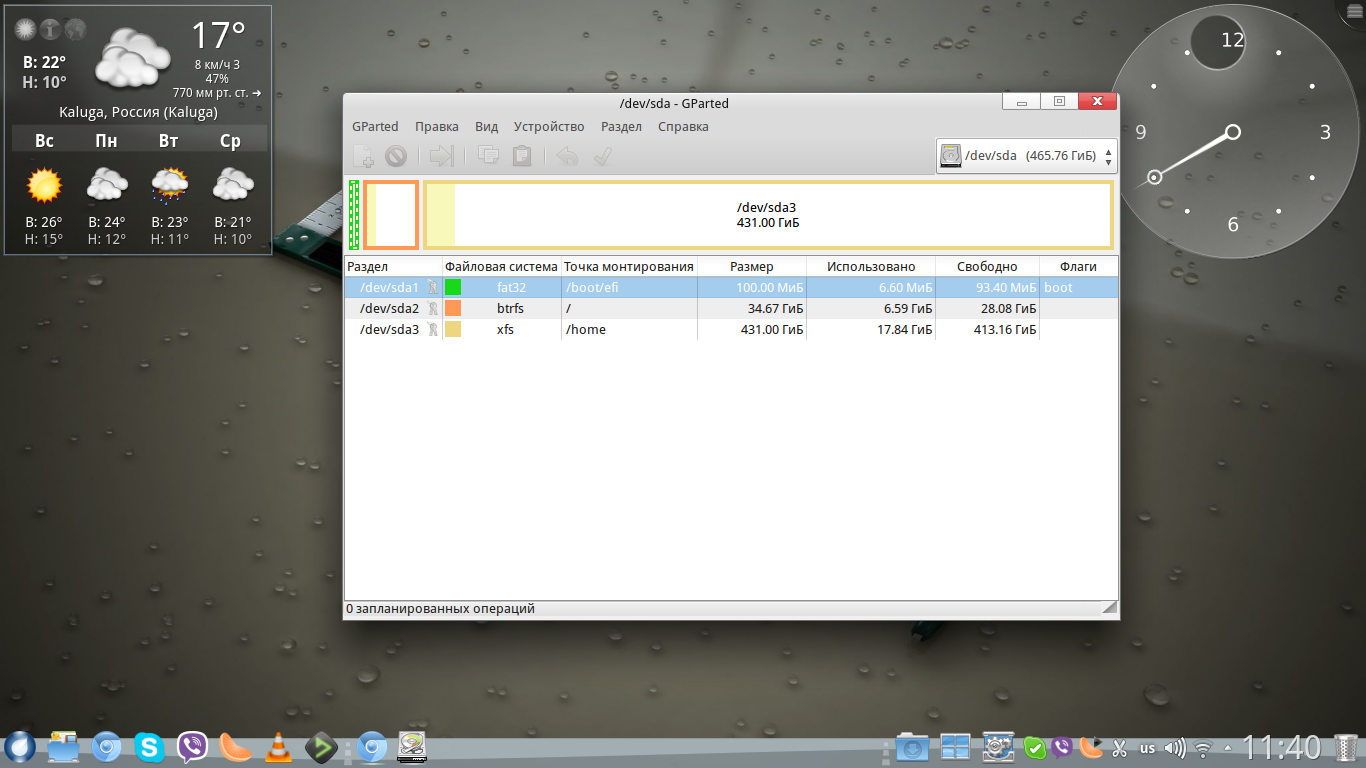
Task: Click the window resize grip in status bar
Action: (1109, 608)
